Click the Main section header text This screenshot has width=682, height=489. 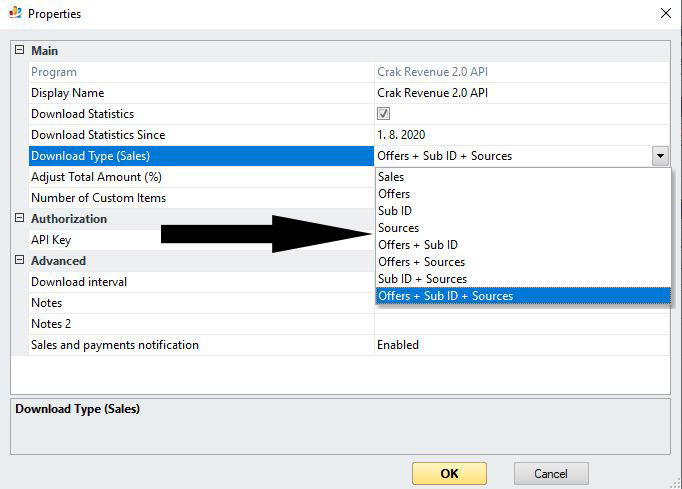pyautogui.click(x=44, y=50)
